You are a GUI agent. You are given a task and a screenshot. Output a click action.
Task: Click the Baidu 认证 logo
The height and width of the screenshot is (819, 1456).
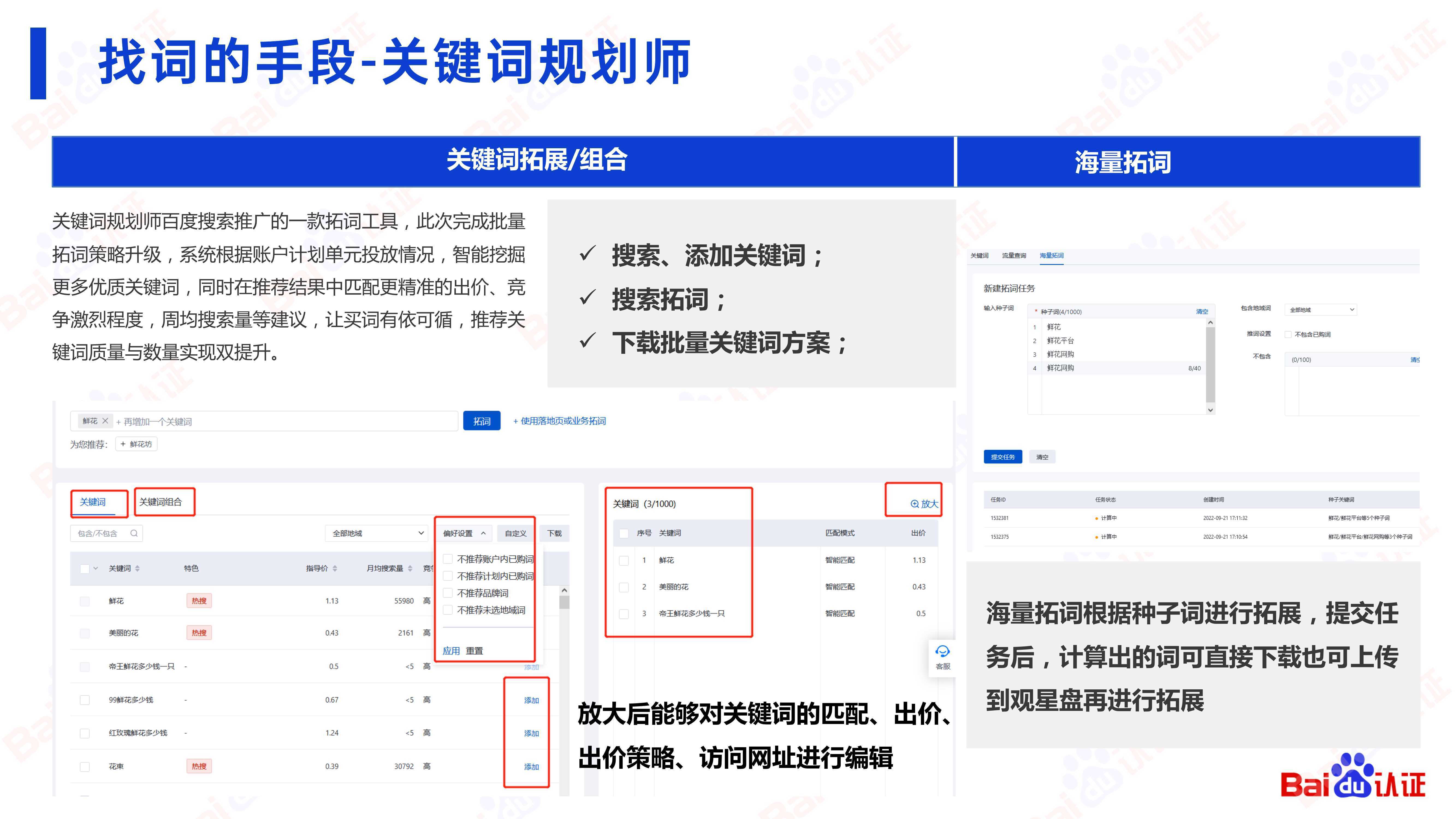point(1353,776)
